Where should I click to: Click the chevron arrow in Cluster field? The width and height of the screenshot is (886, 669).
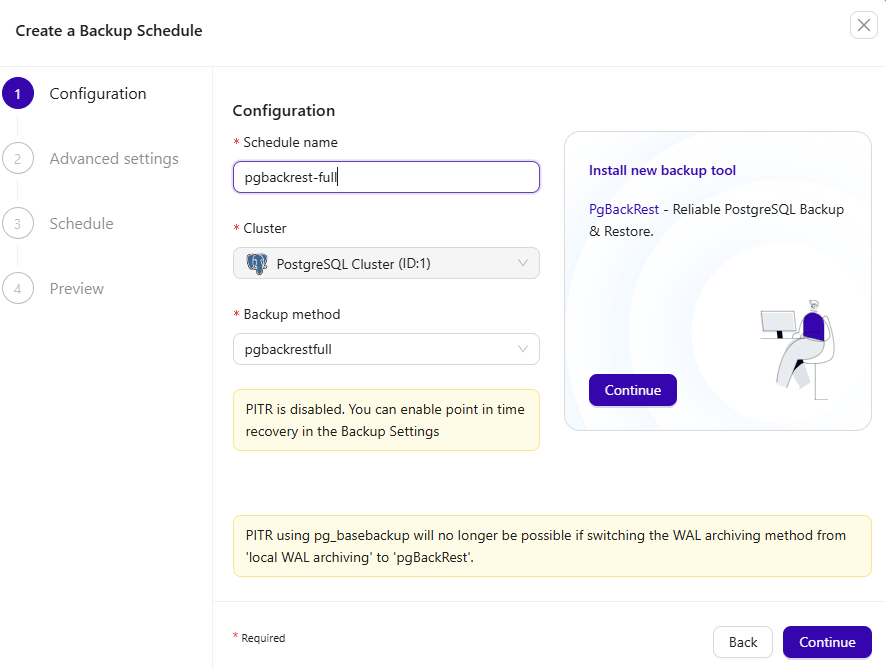[x=523, y=264]
